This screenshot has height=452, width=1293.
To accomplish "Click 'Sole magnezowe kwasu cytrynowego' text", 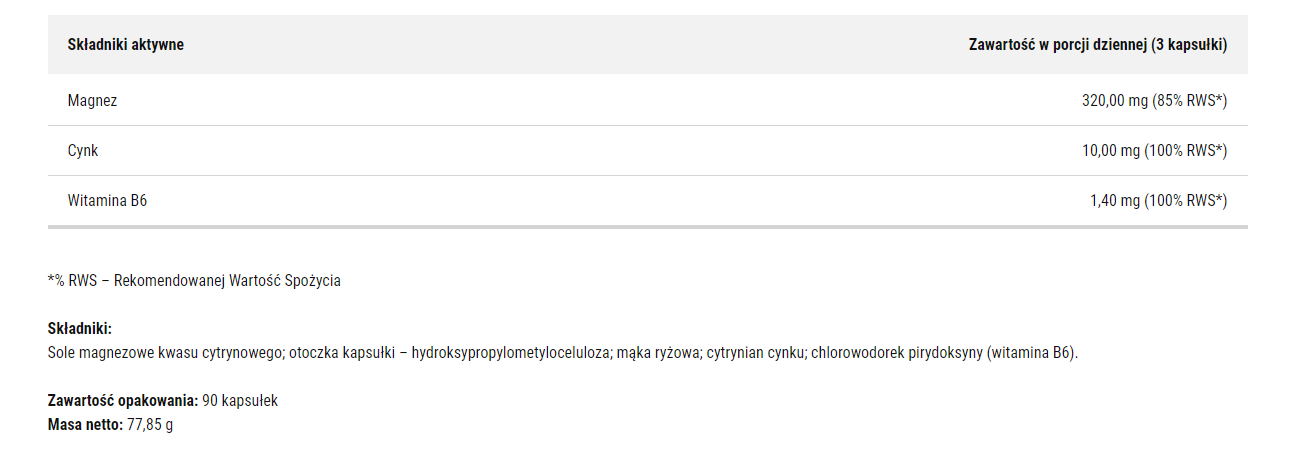I will click(166, 353).
